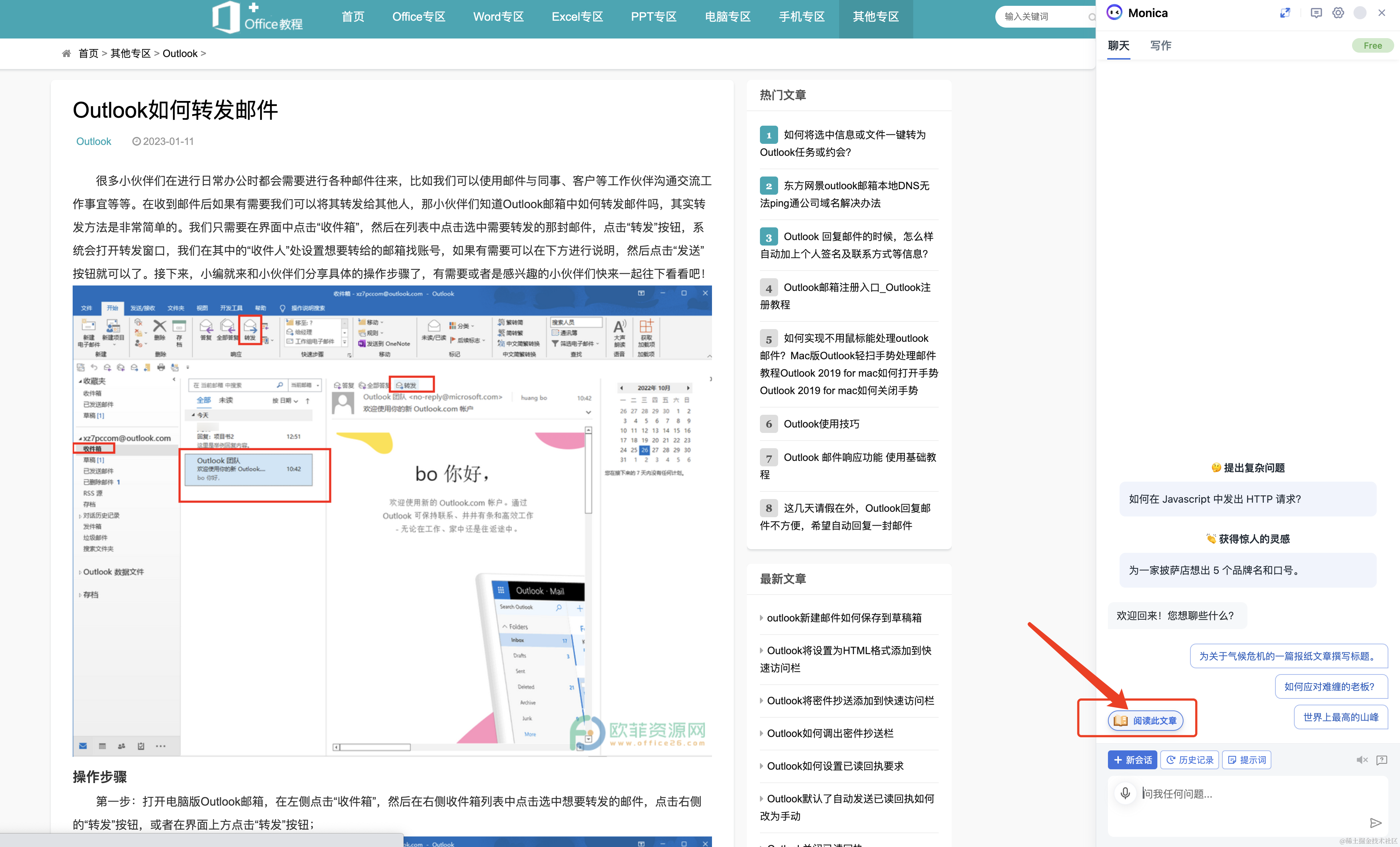Viewport: 1400px width, 847px height.
Task: Open the Outlook使用技巧 popular article
Action: pyautogui.click(x=821, y=424)
